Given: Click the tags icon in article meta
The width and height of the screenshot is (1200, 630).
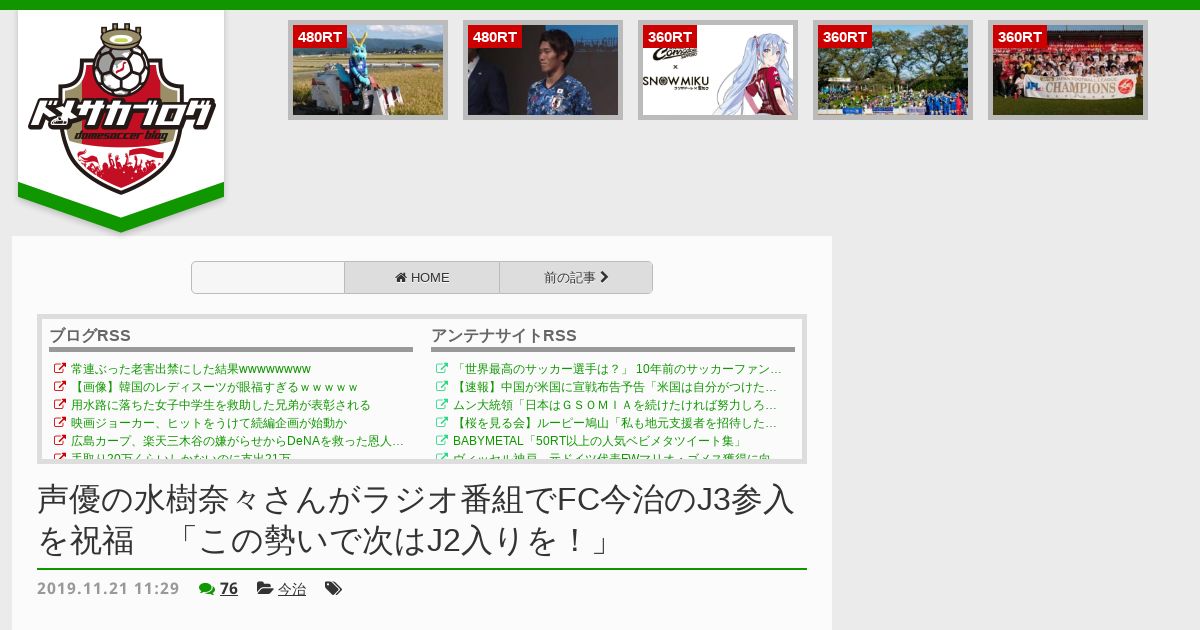Looking at the screenshot, I should coord(333,589).
